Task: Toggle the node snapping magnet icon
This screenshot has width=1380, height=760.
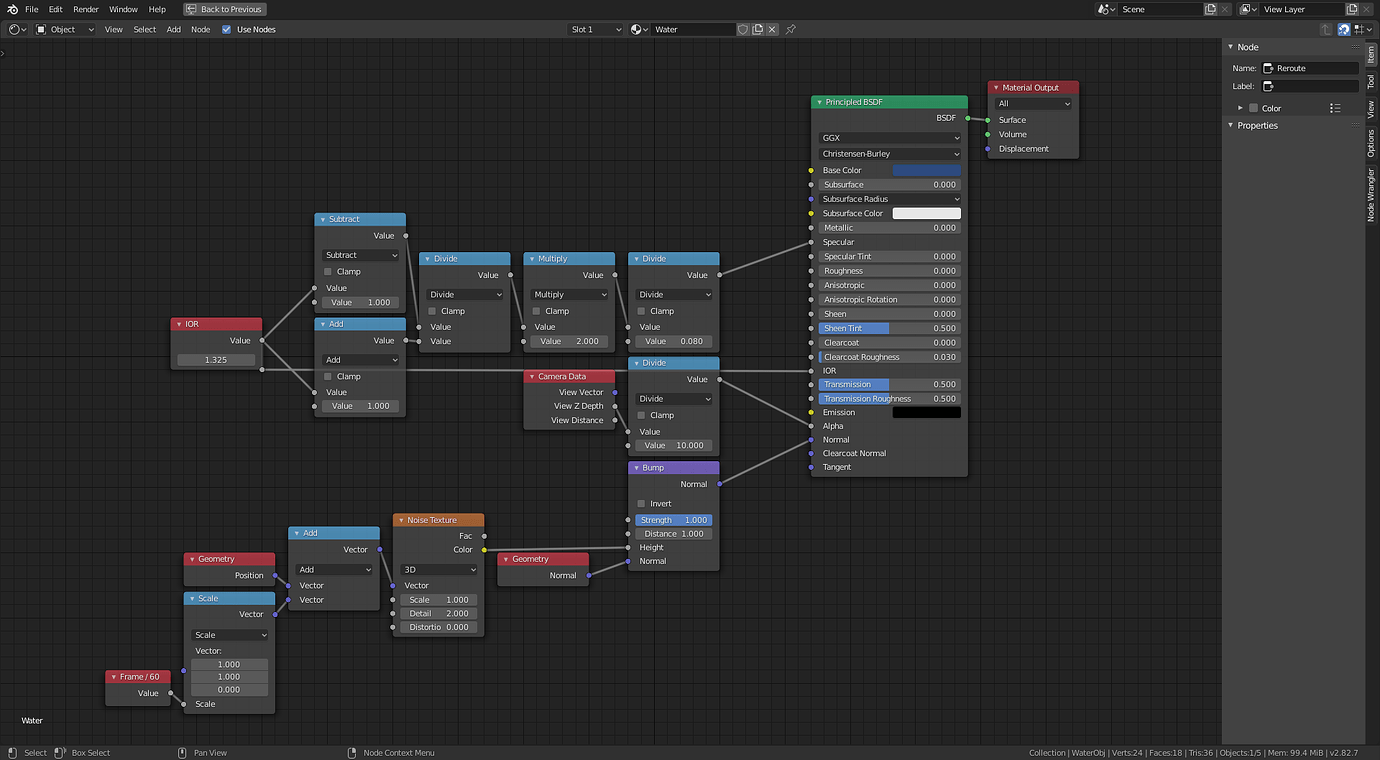Action: coord(1344,29)
